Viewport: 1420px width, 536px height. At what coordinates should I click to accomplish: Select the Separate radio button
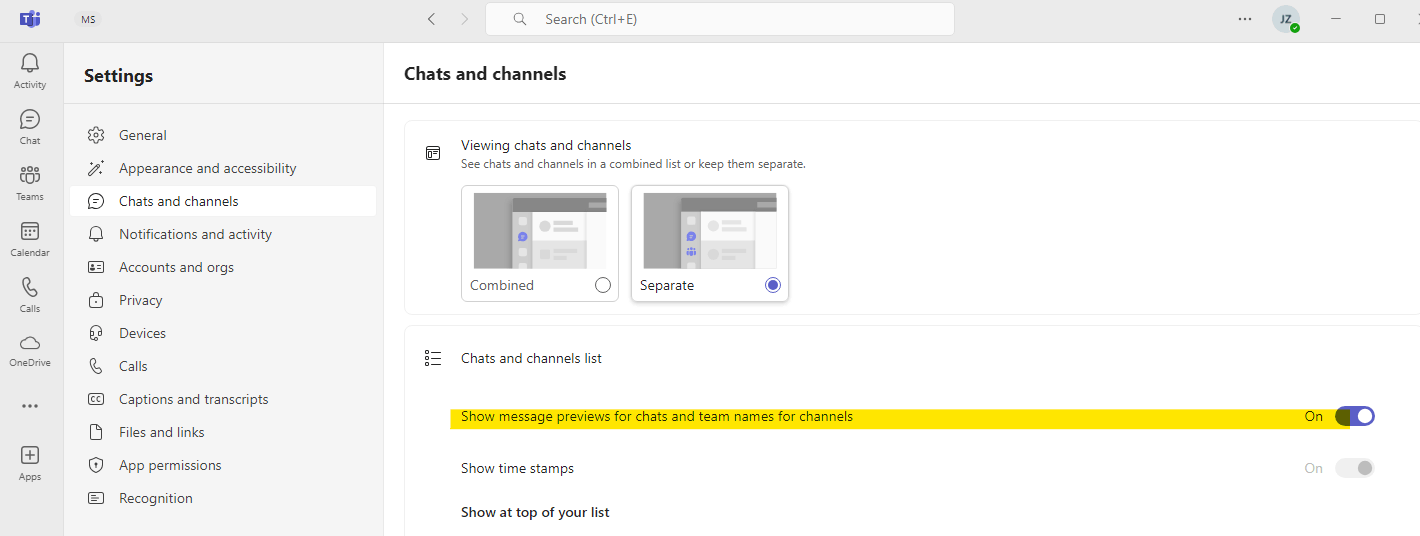click(x=772, y=285)
